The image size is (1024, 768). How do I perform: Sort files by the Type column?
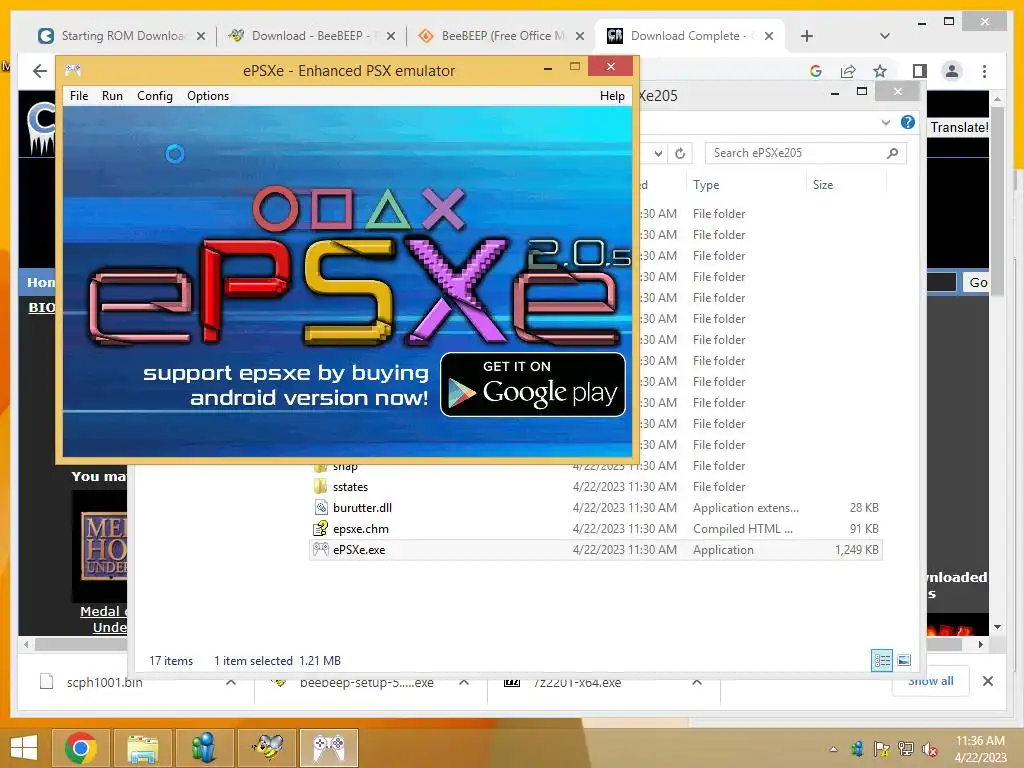click(746, 185)
